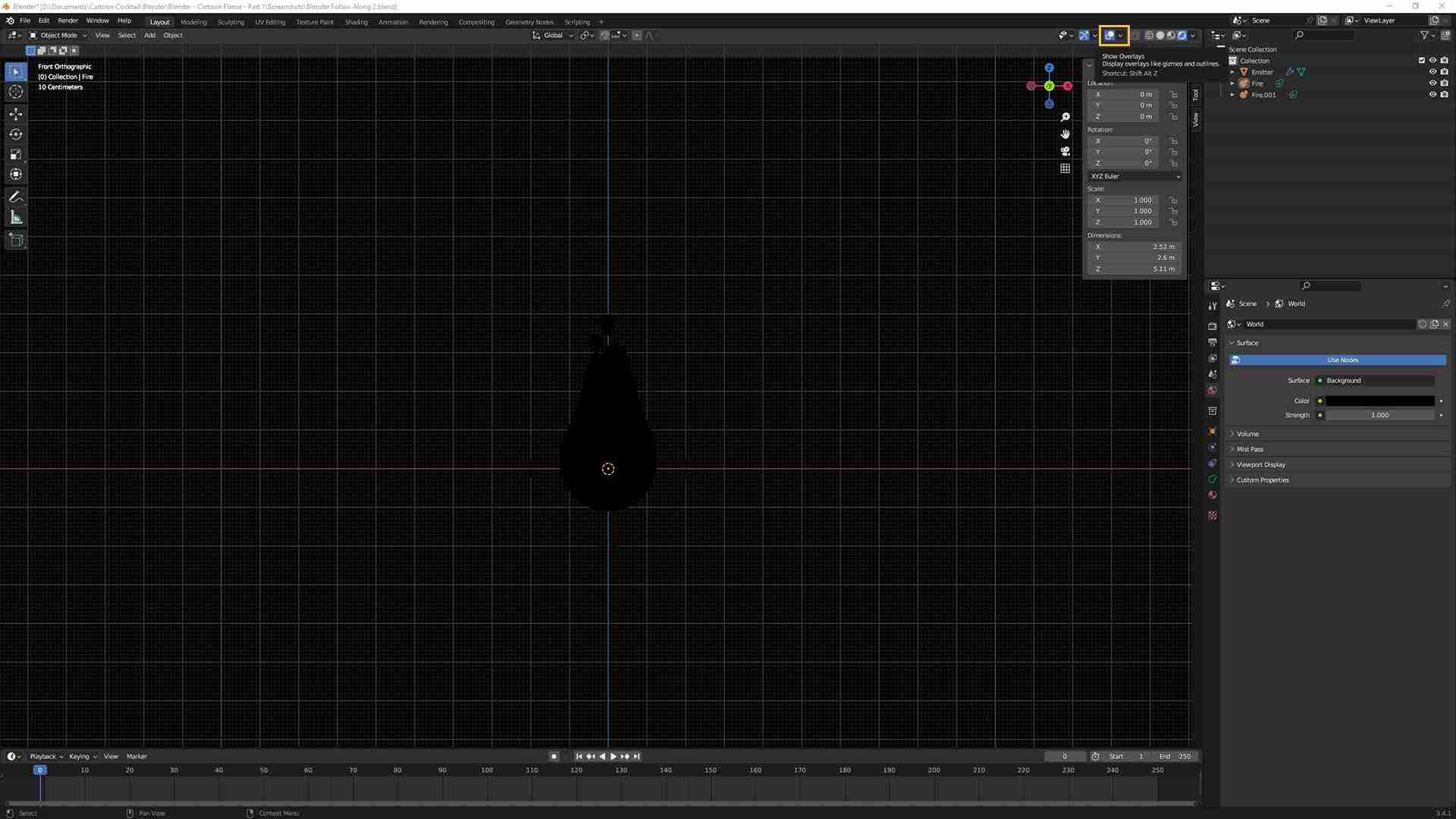
Task: Select the Rotate tool
Action: [15, 134]
